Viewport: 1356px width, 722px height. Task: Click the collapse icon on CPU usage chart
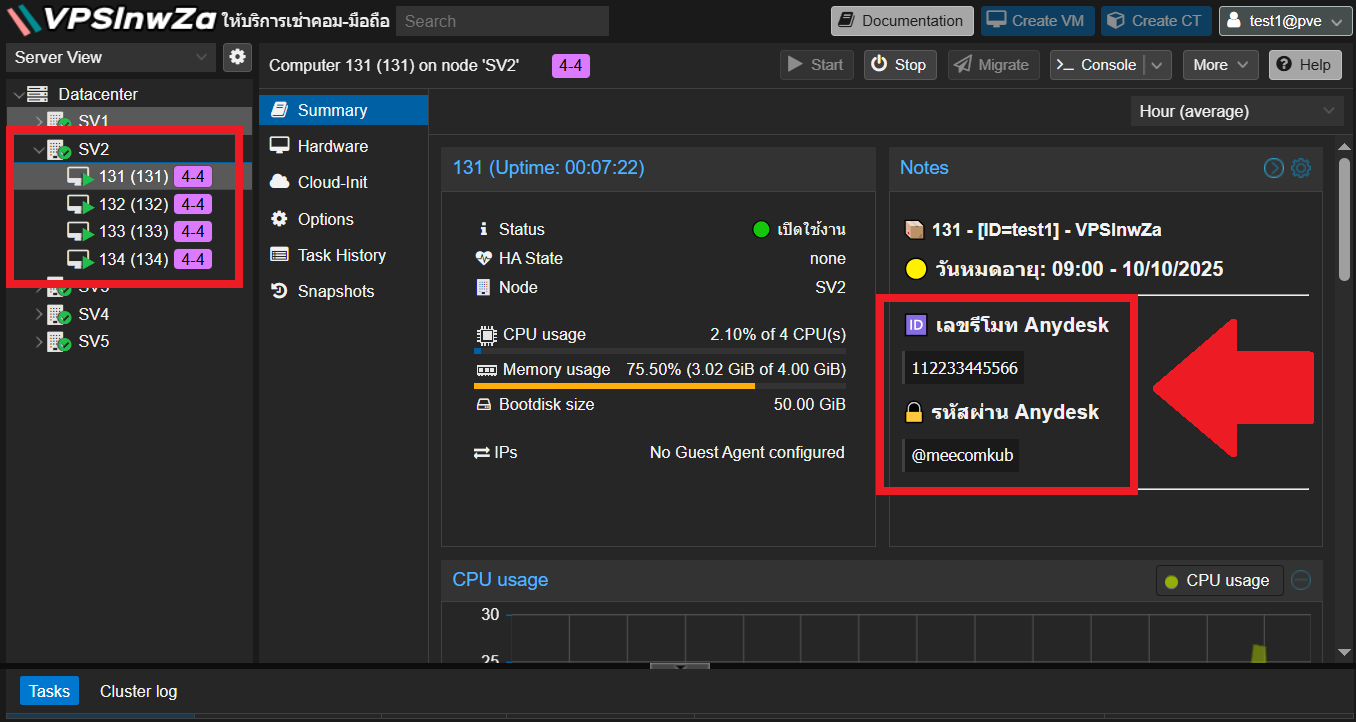pos(1301,580)
